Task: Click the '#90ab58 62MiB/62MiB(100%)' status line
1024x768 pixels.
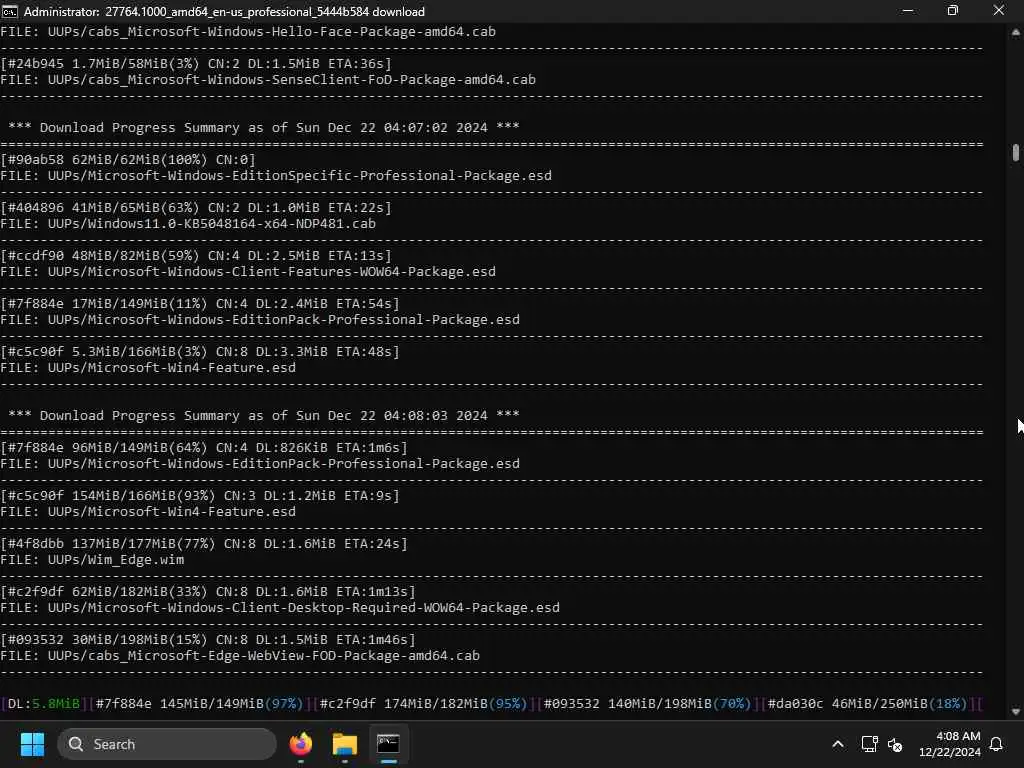Action: 128,159
